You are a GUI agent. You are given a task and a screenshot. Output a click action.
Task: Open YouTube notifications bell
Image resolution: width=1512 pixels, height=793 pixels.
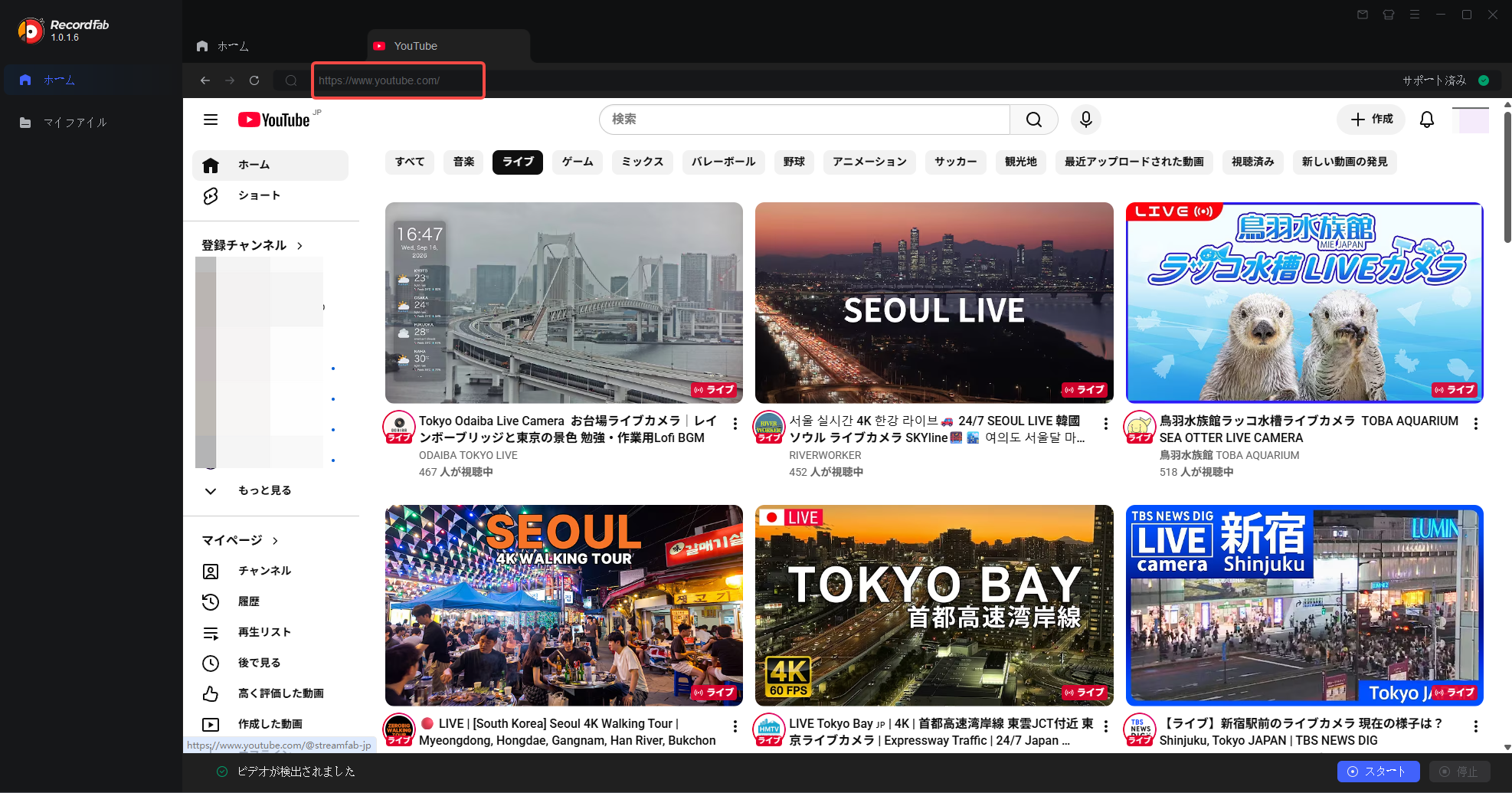(x=1427, y=120)
